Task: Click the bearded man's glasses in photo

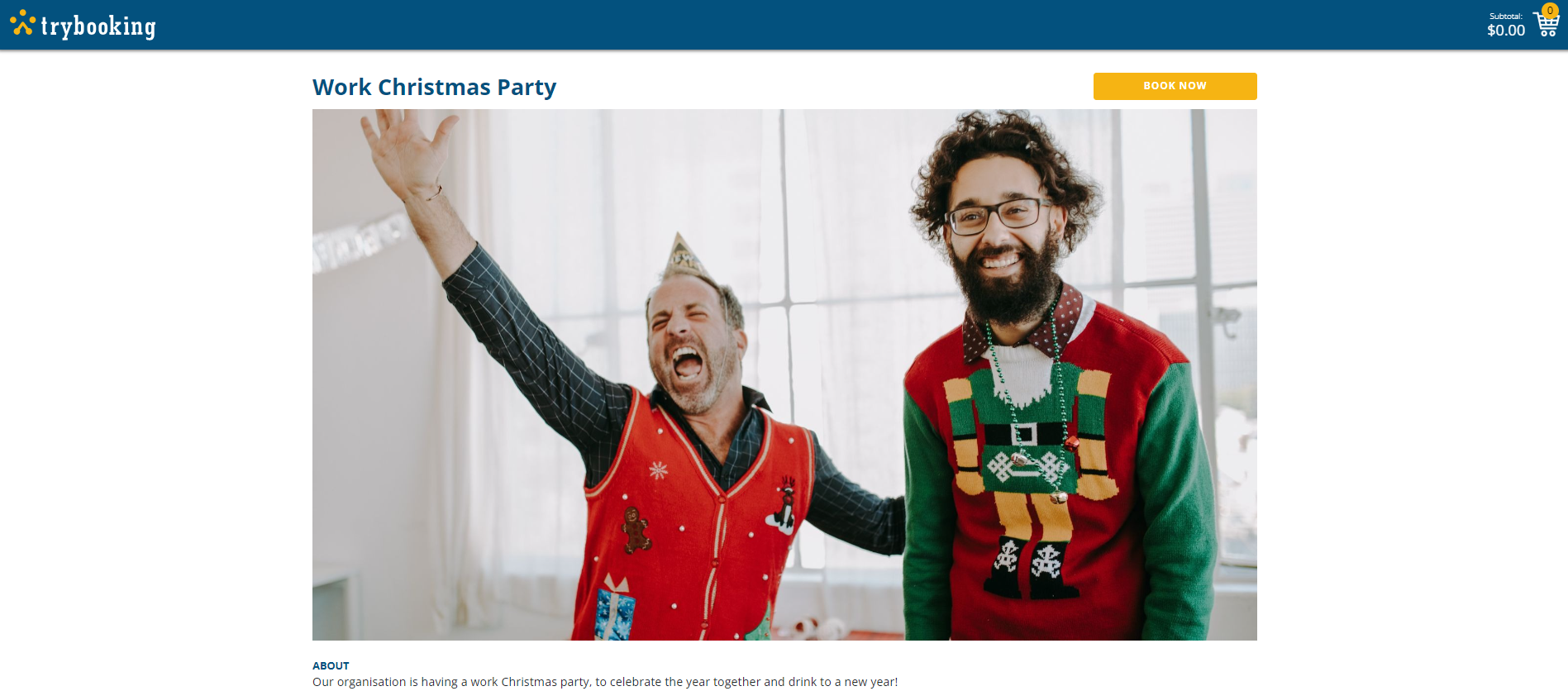Action: coord(997,216)
